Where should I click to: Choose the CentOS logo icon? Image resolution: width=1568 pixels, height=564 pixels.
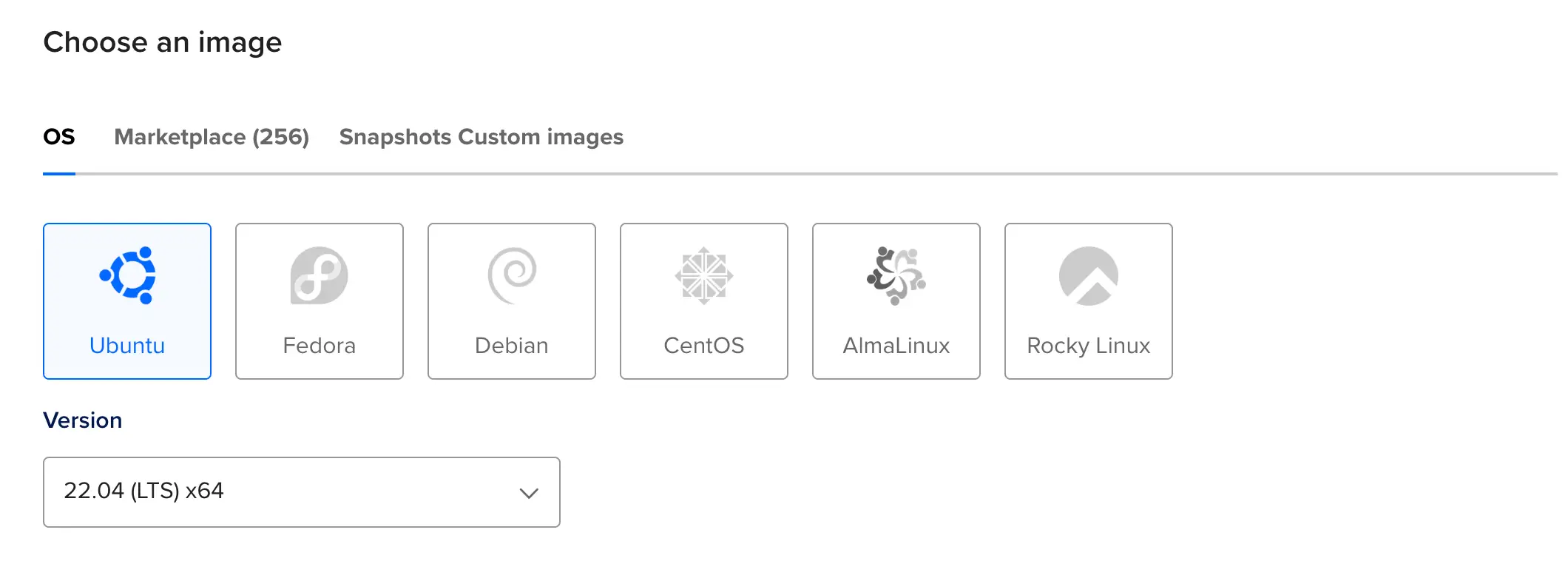click(704, 275)
